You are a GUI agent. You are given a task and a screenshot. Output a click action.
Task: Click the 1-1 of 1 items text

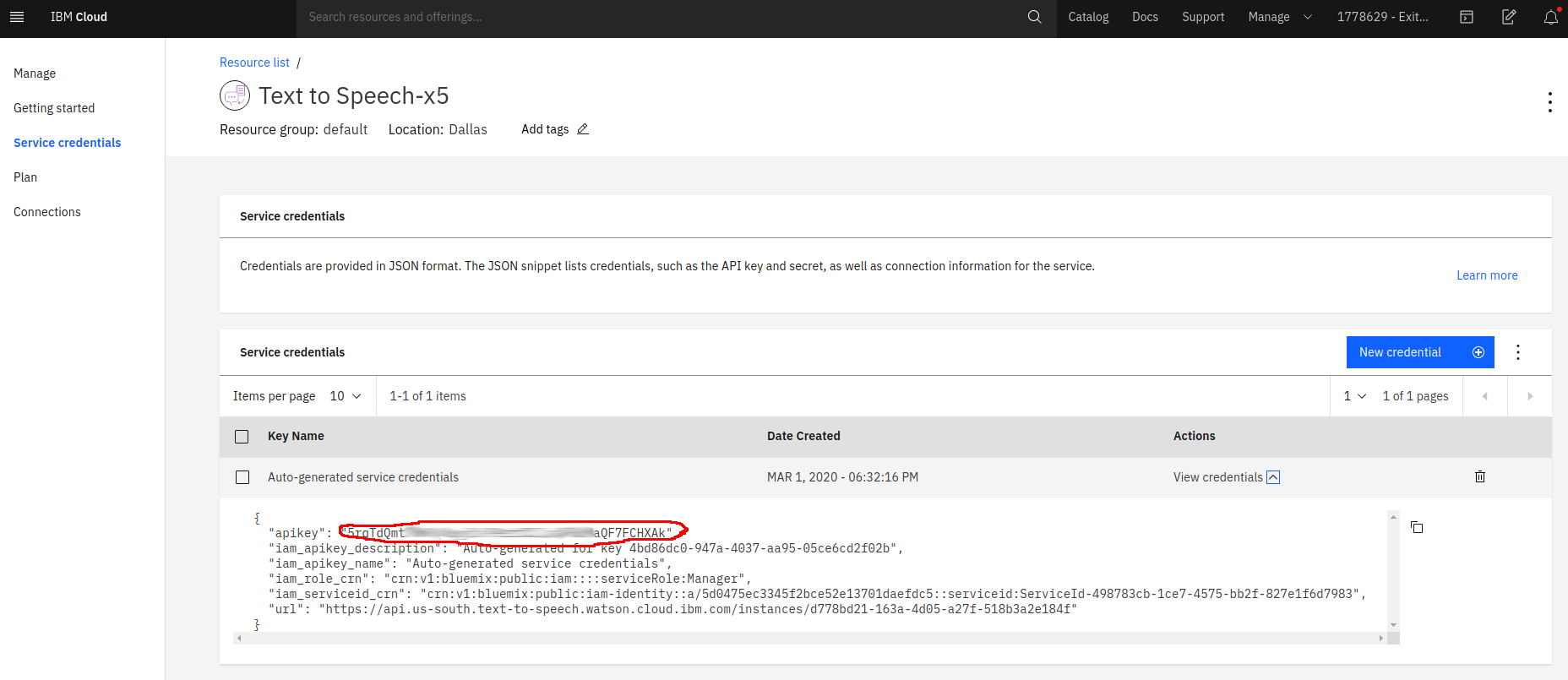427,396
